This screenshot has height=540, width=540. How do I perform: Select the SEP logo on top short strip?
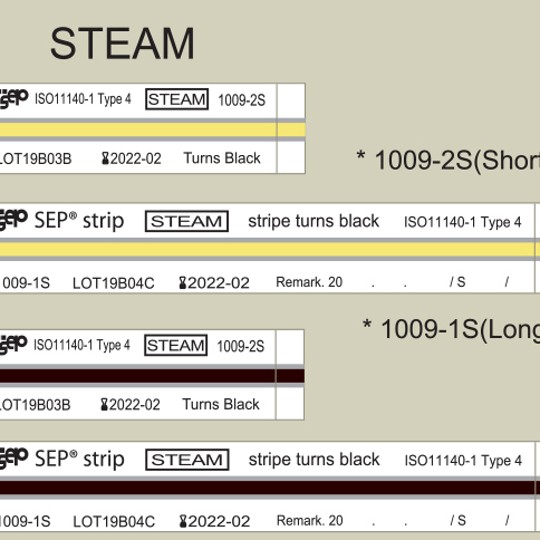pos(14,99)
